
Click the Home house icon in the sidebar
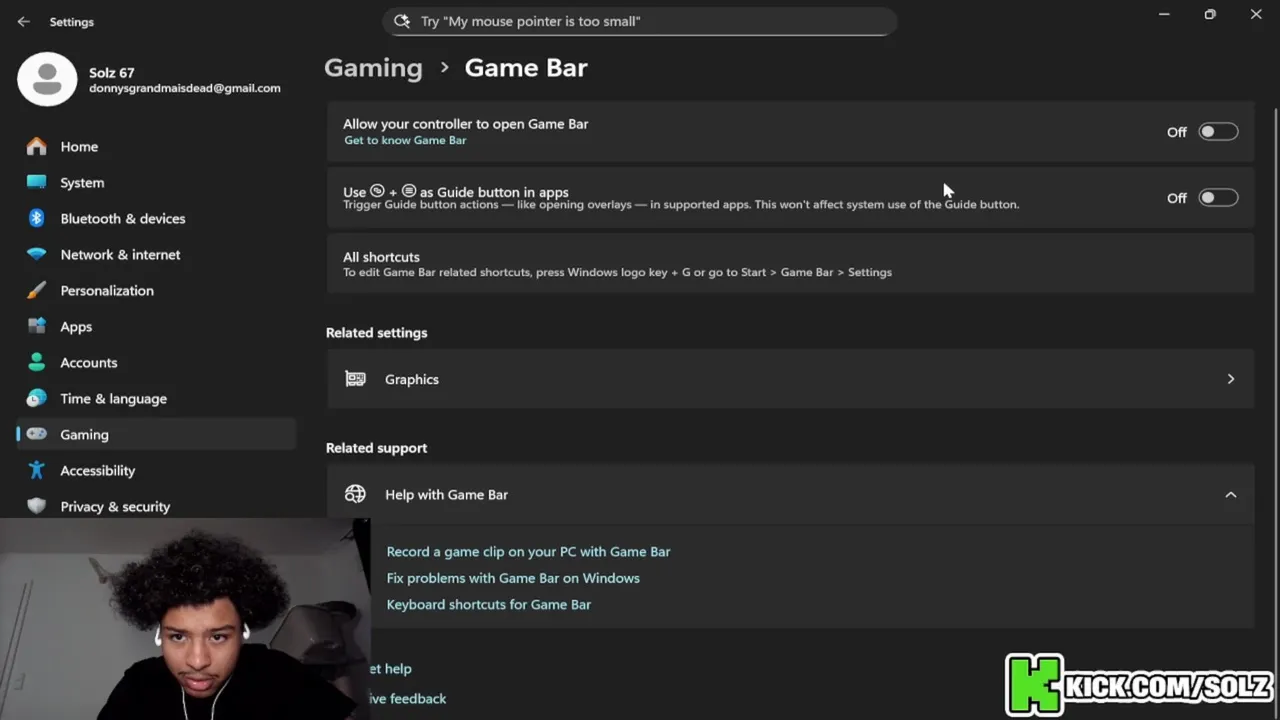[x=37, y=146]
